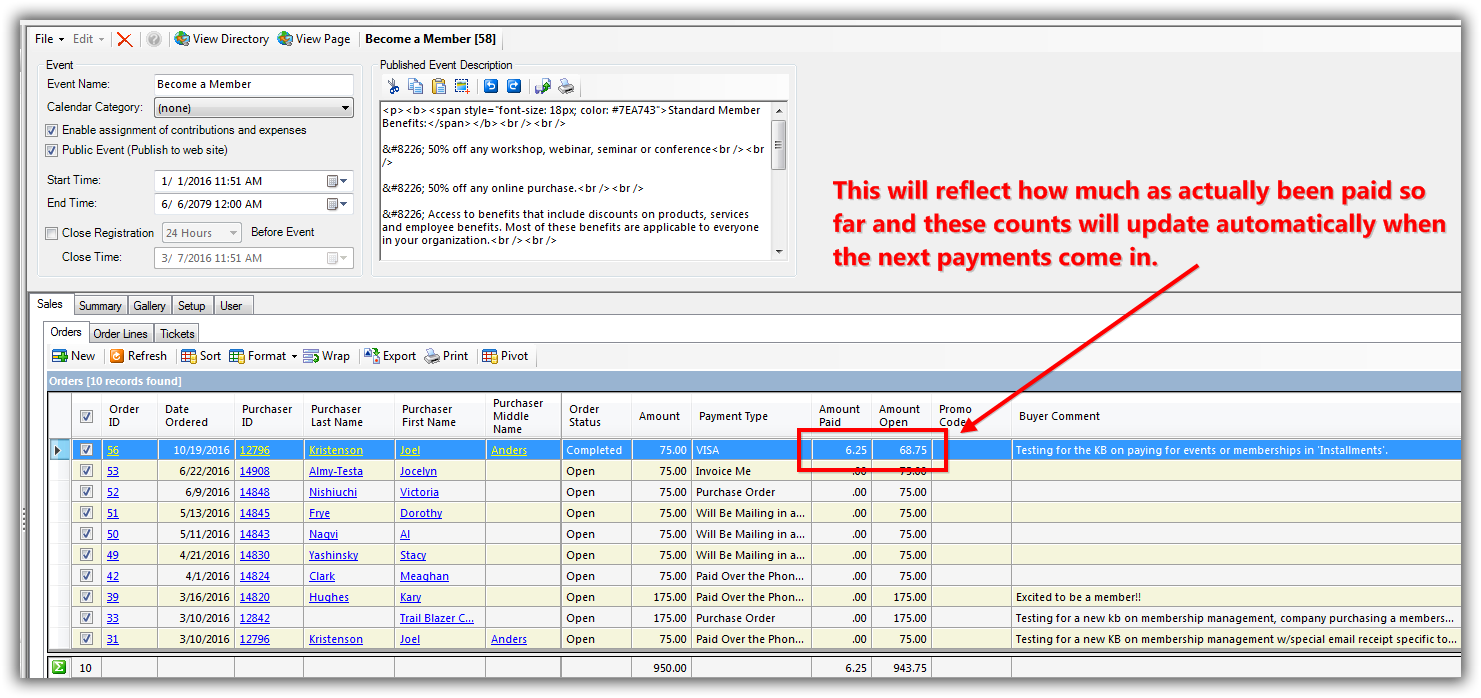Switch to the Summary tab
This screenshot has height=698, width=1481.
click(100, 306)
